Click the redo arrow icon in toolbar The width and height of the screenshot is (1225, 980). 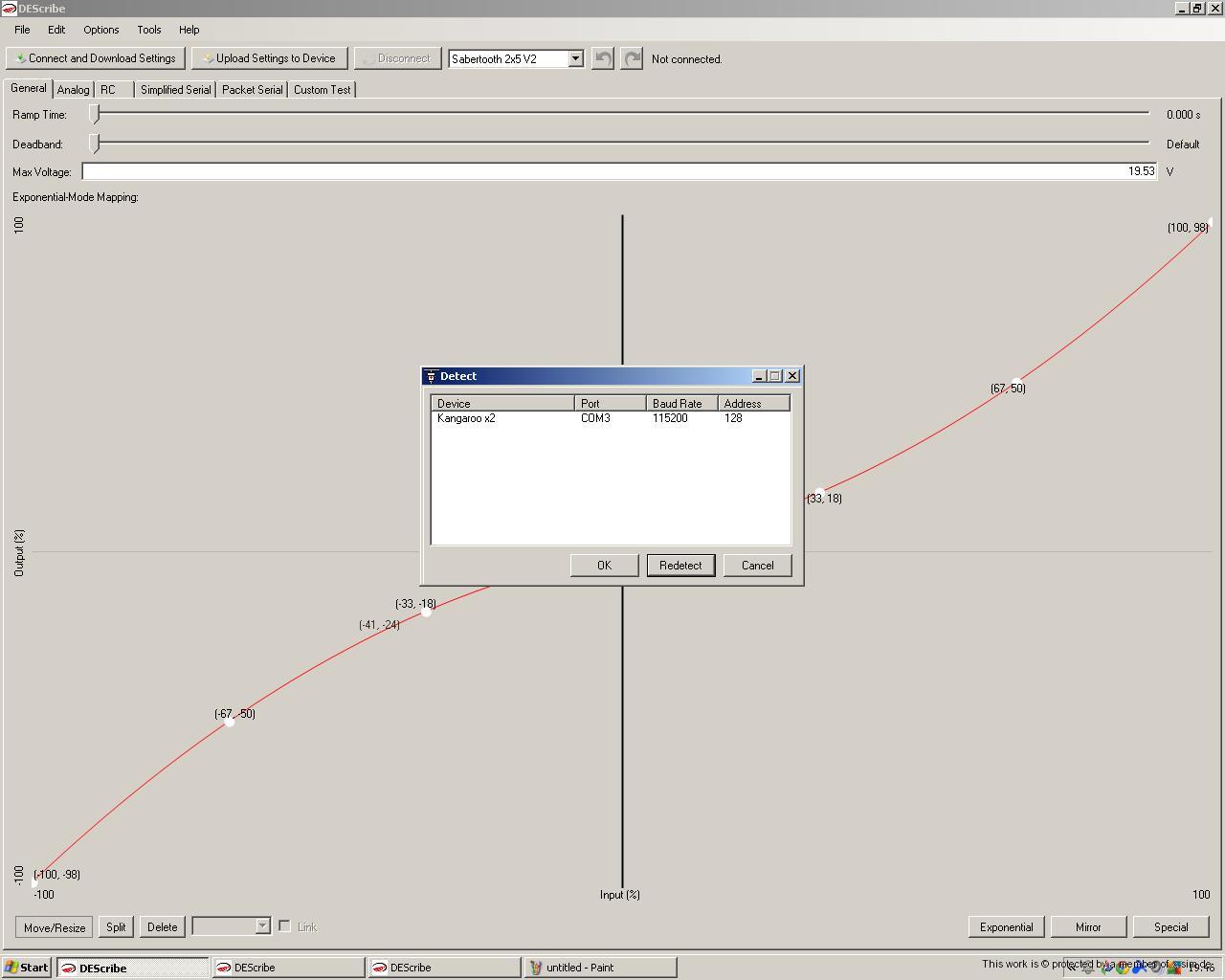point(632,58)
